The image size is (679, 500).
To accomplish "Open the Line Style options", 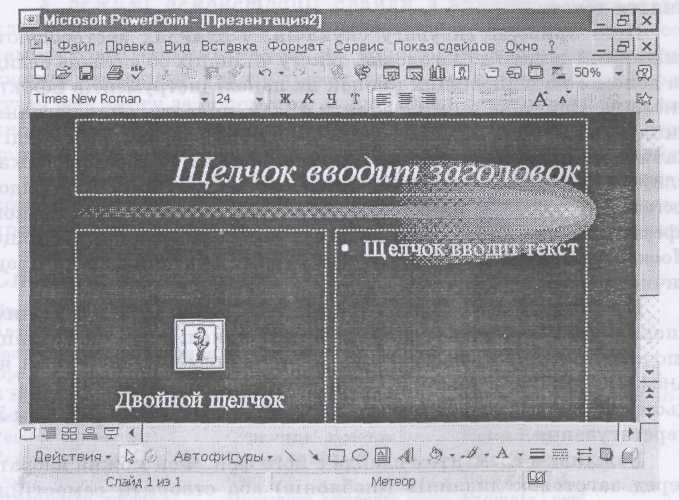I will pyautogui.click(x=537, y=454).
